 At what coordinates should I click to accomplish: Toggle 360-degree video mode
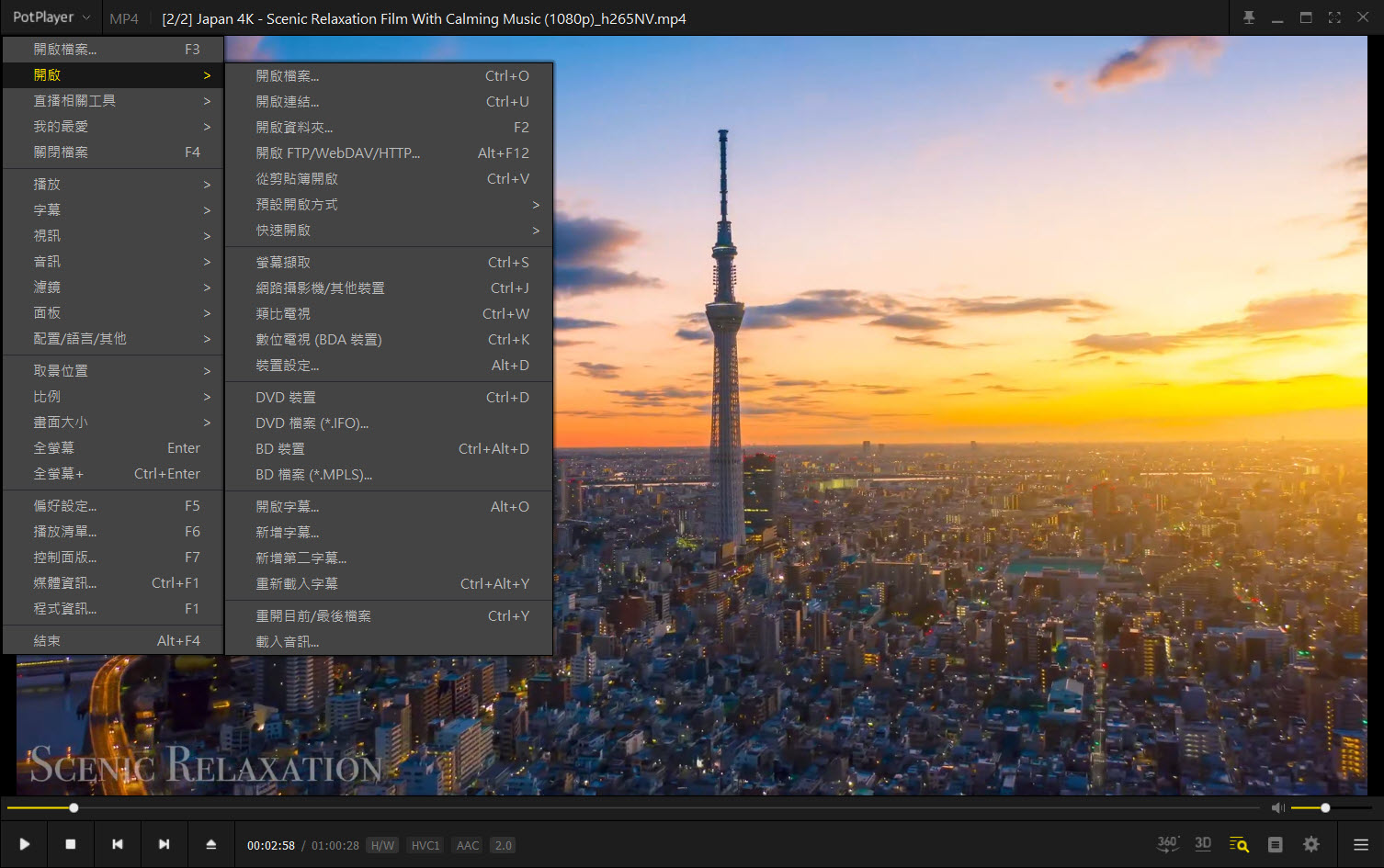1167,844
